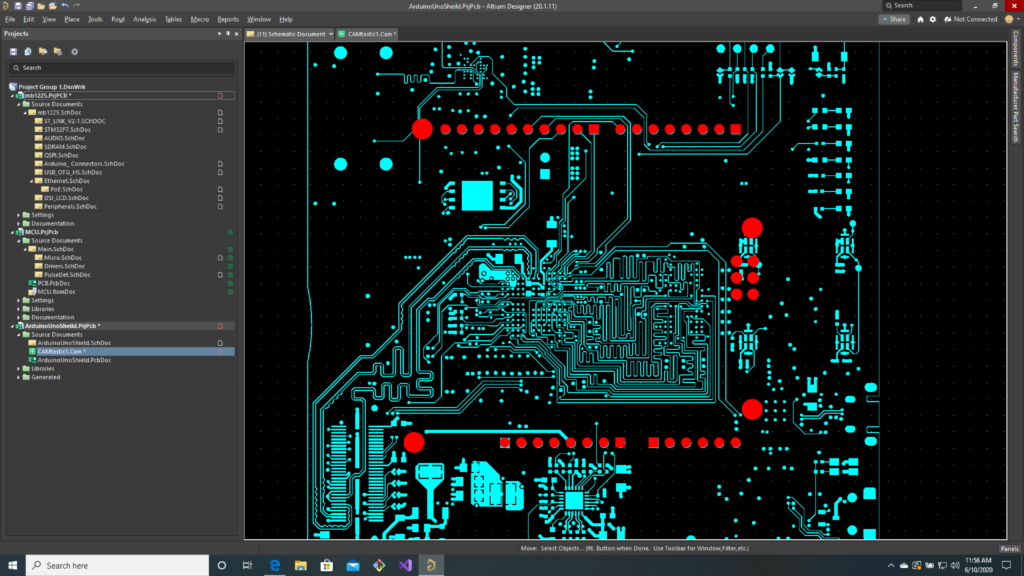This screenshot has width=1024, height=576.
Task: Expand the Generated folder
Action: 19,377
